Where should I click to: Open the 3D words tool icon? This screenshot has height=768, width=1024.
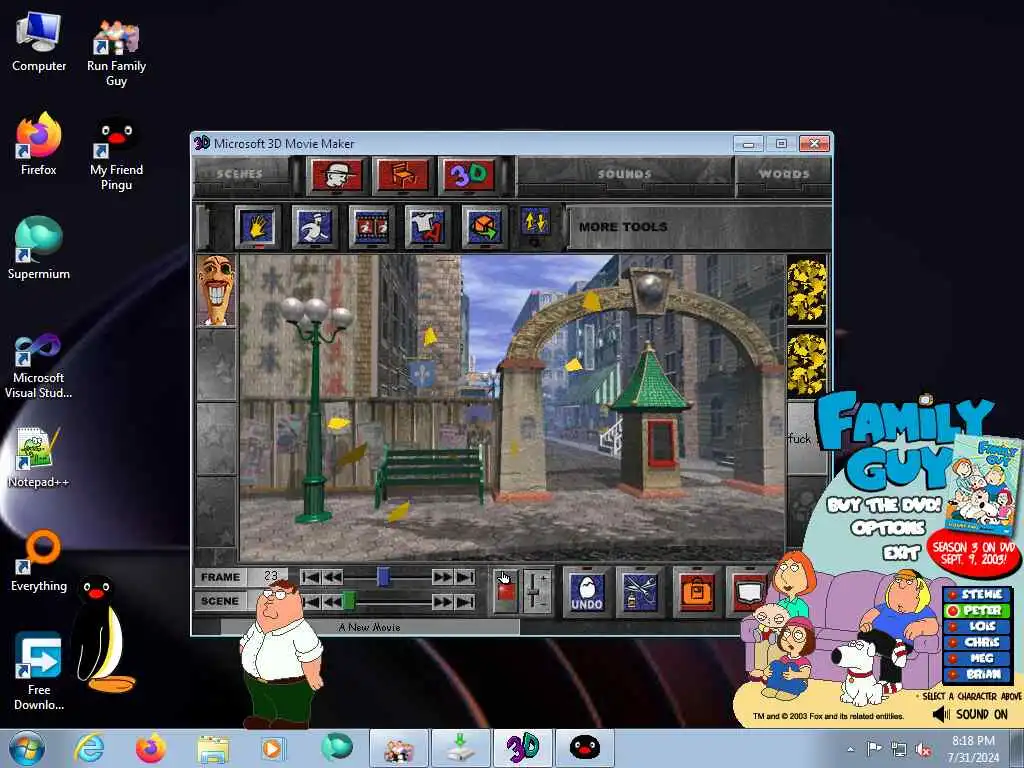tap(469, 175)
